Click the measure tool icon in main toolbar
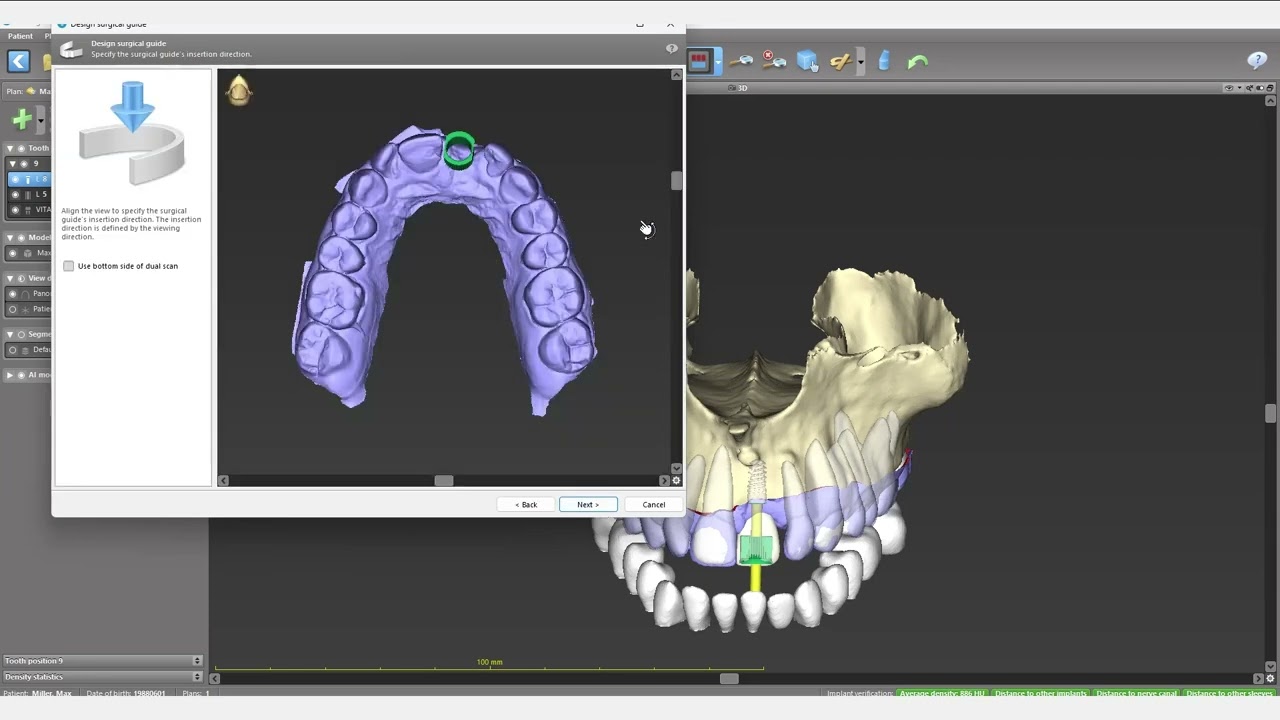 pyautogui.click(x=742, y=62)
